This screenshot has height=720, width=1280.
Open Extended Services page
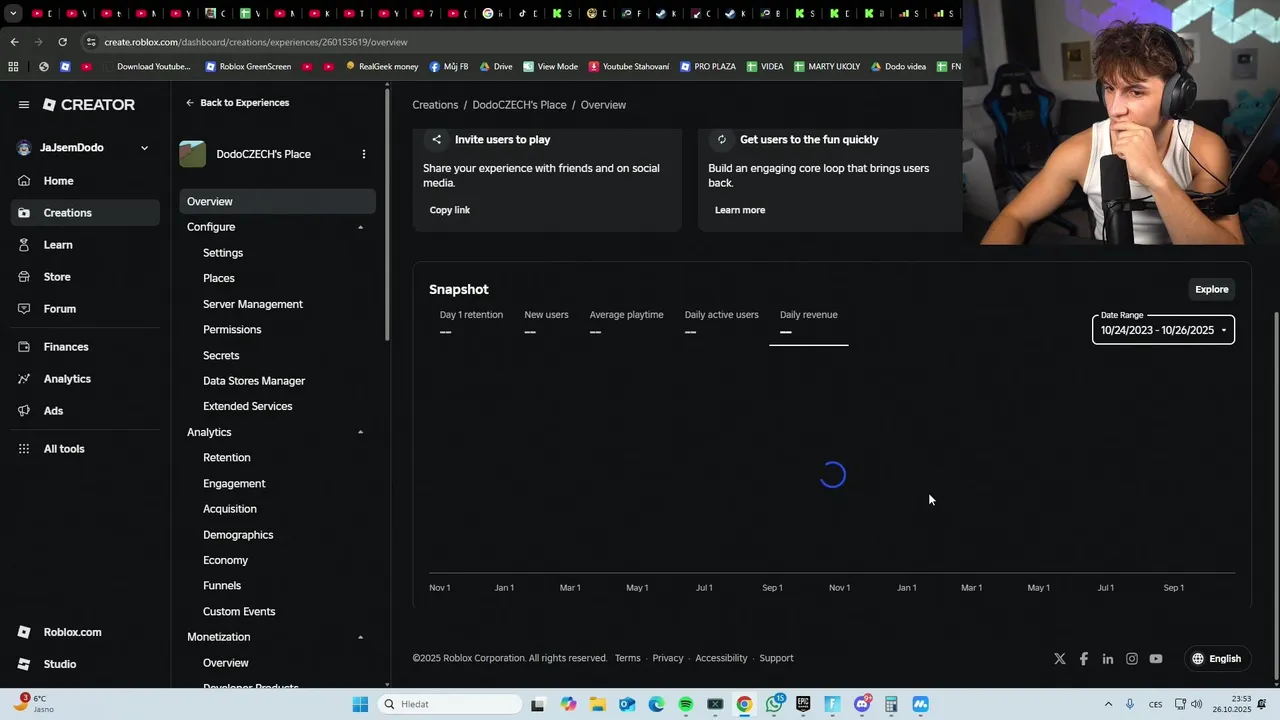click(248, 407)
